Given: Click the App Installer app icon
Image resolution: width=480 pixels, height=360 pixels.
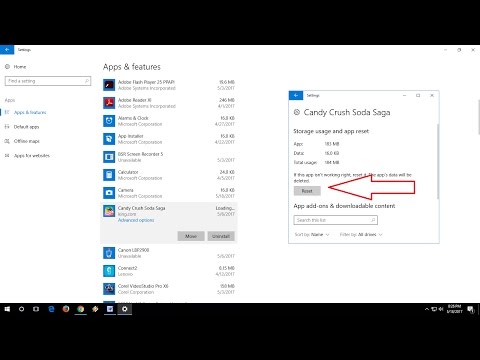Looking at the screenshot, I should coord(109,139).
